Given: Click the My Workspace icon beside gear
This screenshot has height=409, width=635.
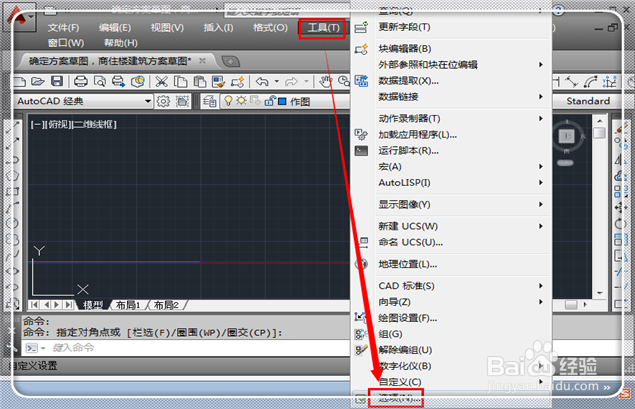Looking at the screenshot, I should pos(182,101).
